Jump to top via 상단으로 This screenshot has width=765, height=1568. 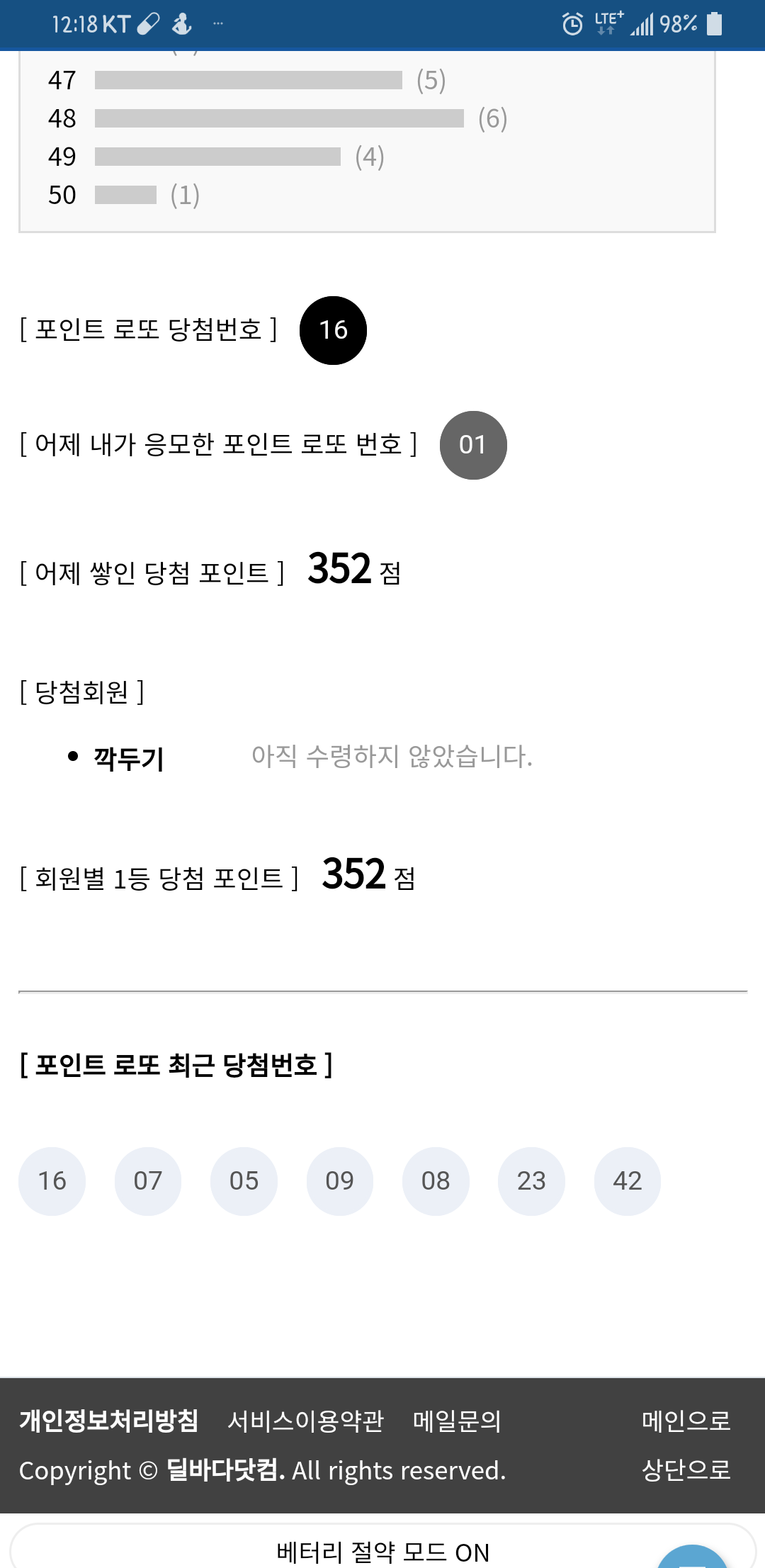(686, 1470)
